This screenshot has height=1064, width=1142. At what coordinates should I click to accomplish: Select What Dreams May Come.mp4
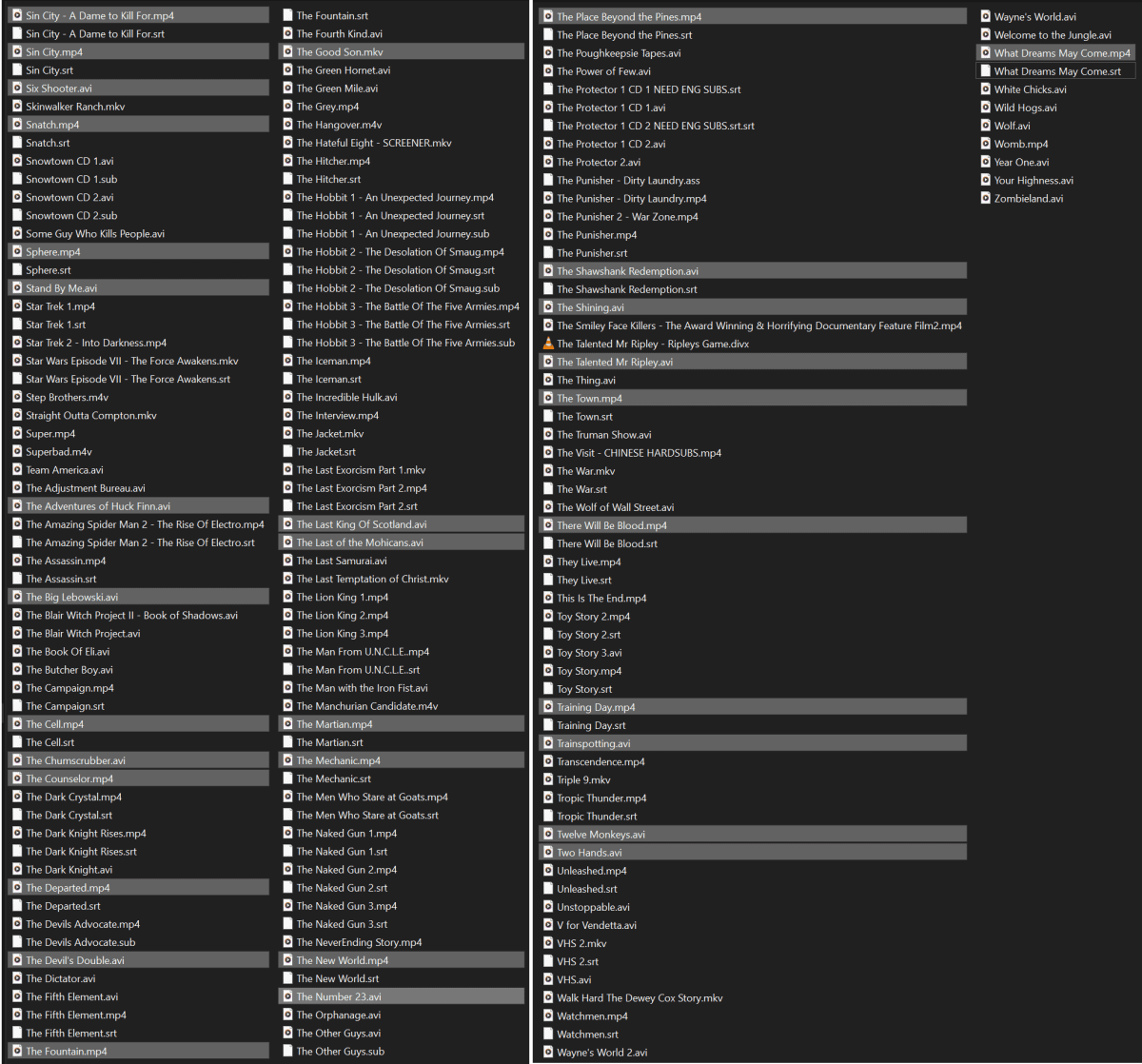pos(1056,53)
